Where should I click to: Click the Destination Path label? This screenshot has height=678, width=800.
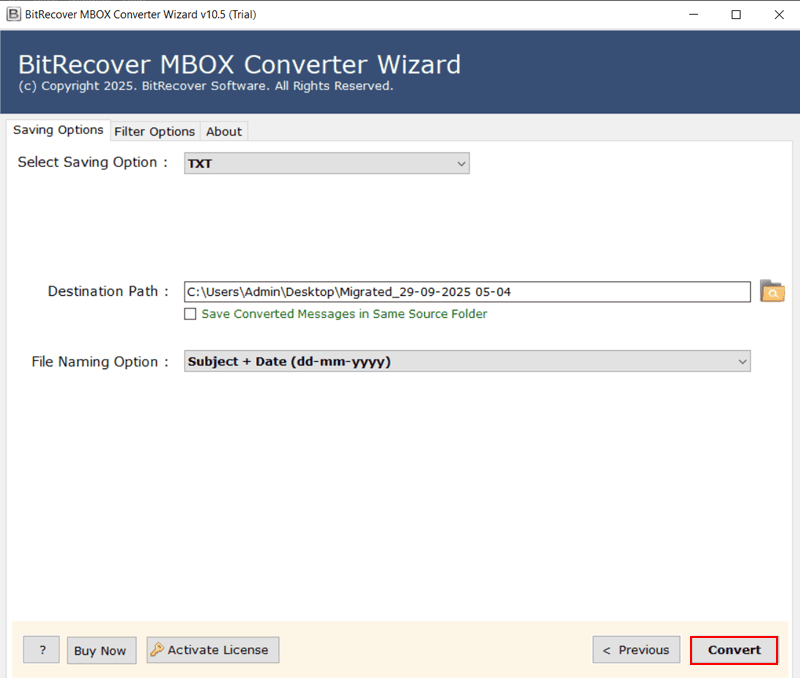pos(108,291)
